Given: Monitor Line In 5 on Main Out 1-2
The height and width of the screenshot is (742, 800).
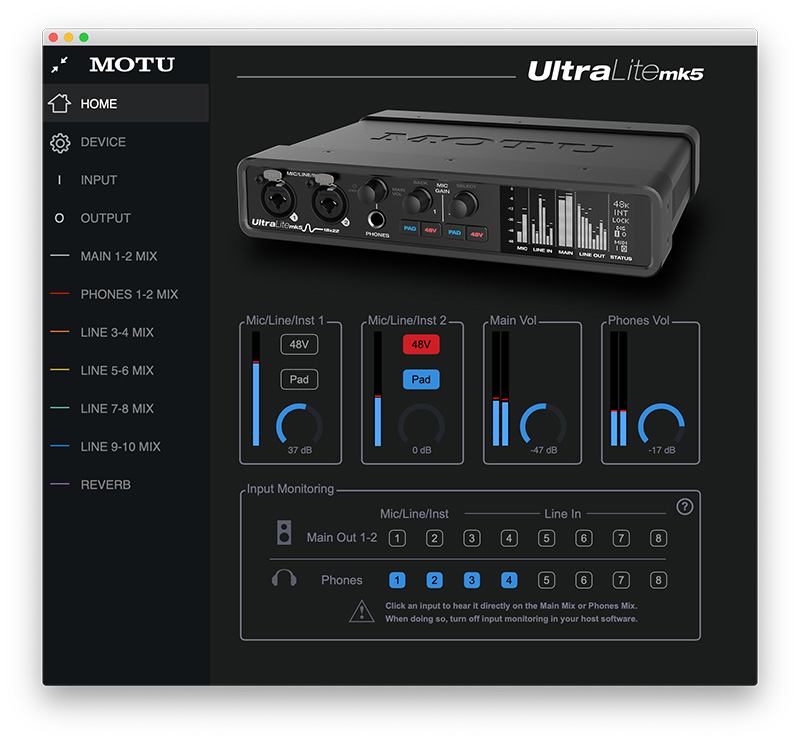Looking at the screenshot, I should [x=546, y=538].
